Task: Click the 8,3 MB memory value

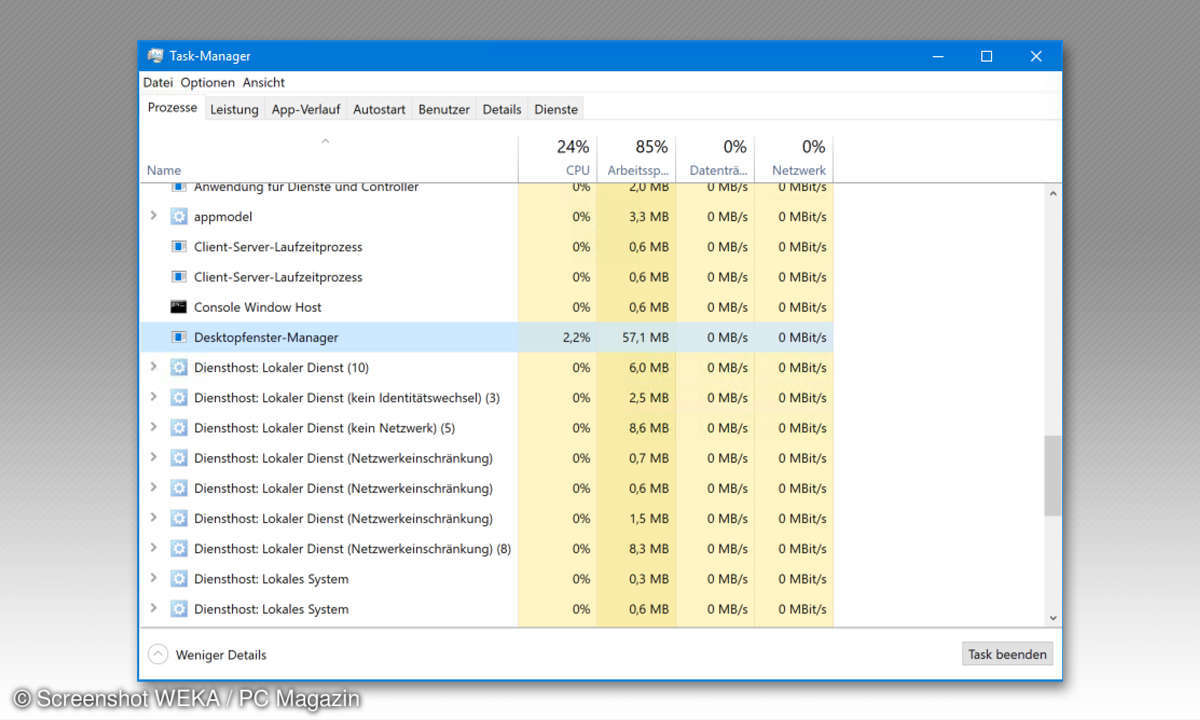Action: pyautogui.click(x=650, y=548)
